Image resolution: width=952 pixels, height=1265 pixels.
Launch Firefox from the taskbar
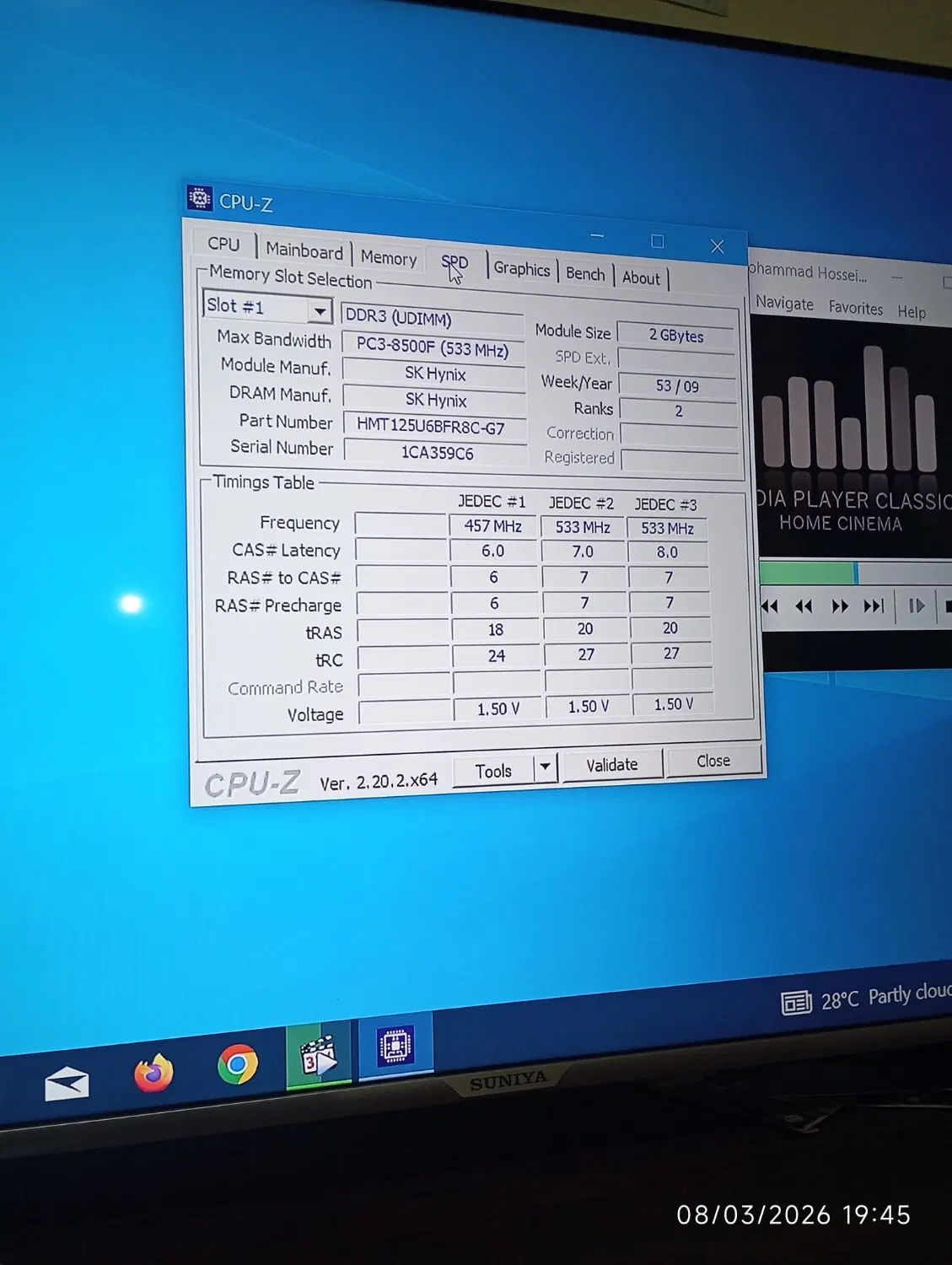click(153, 1074)
